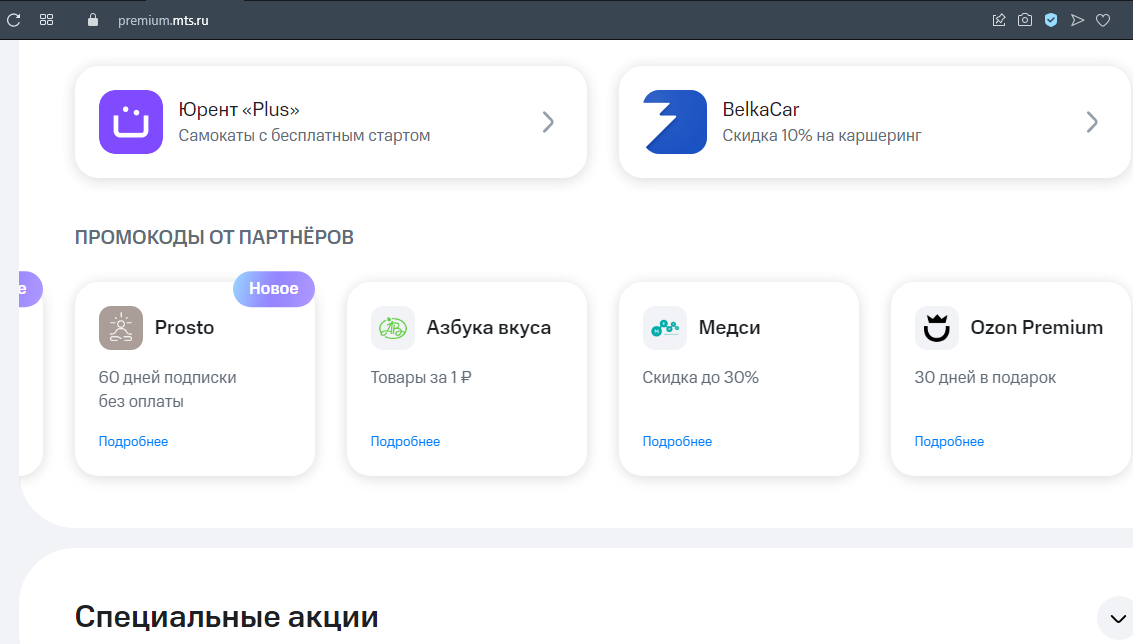This screenshot has height=644, width=1133.
Task: Open the share page icon in toolbar
Action: [999, 20]
